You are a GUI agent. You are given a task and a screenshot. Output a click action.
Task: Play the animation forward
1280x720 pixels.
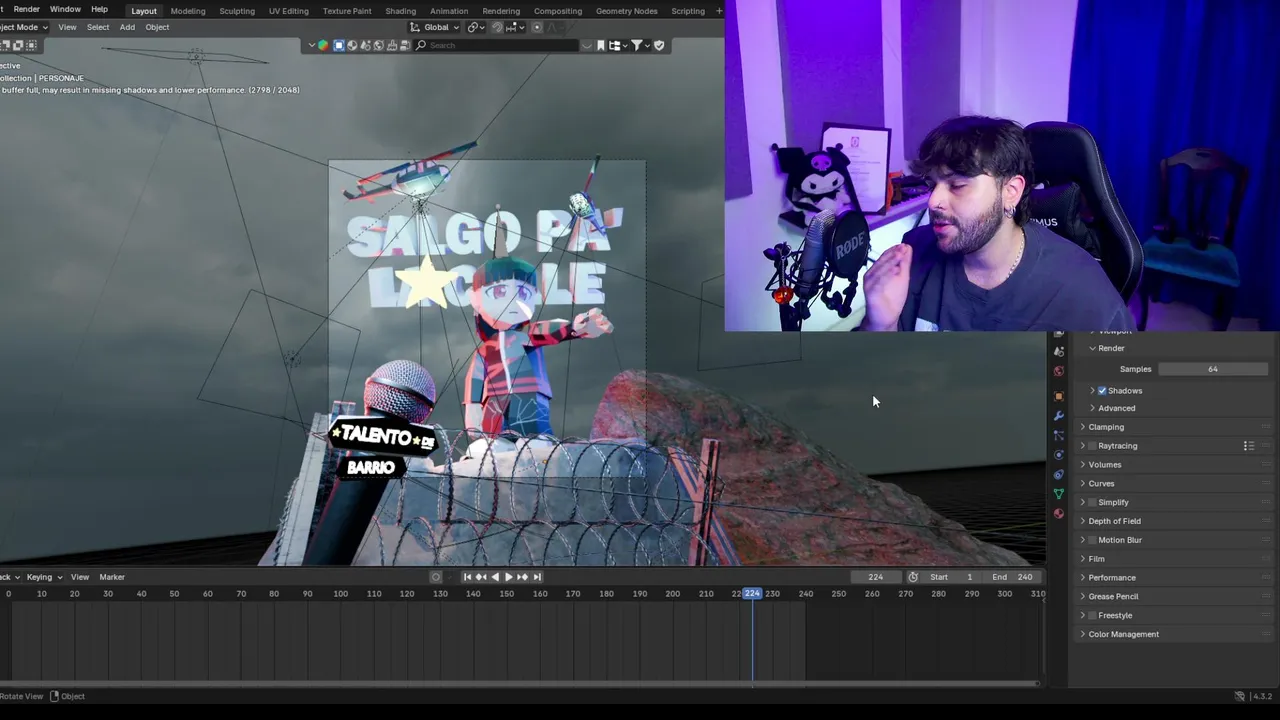coord(509,577)
